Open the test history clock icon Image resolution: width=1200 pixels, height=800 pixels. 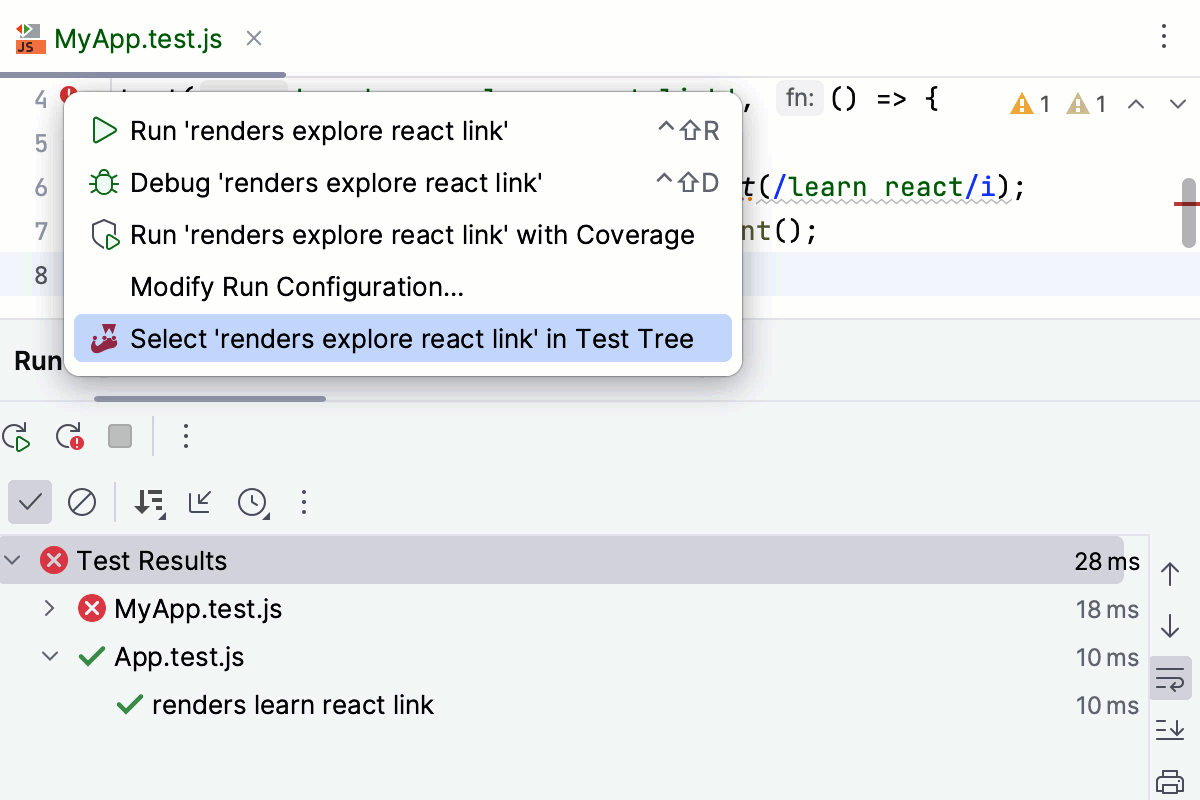(x=253, y=503)
